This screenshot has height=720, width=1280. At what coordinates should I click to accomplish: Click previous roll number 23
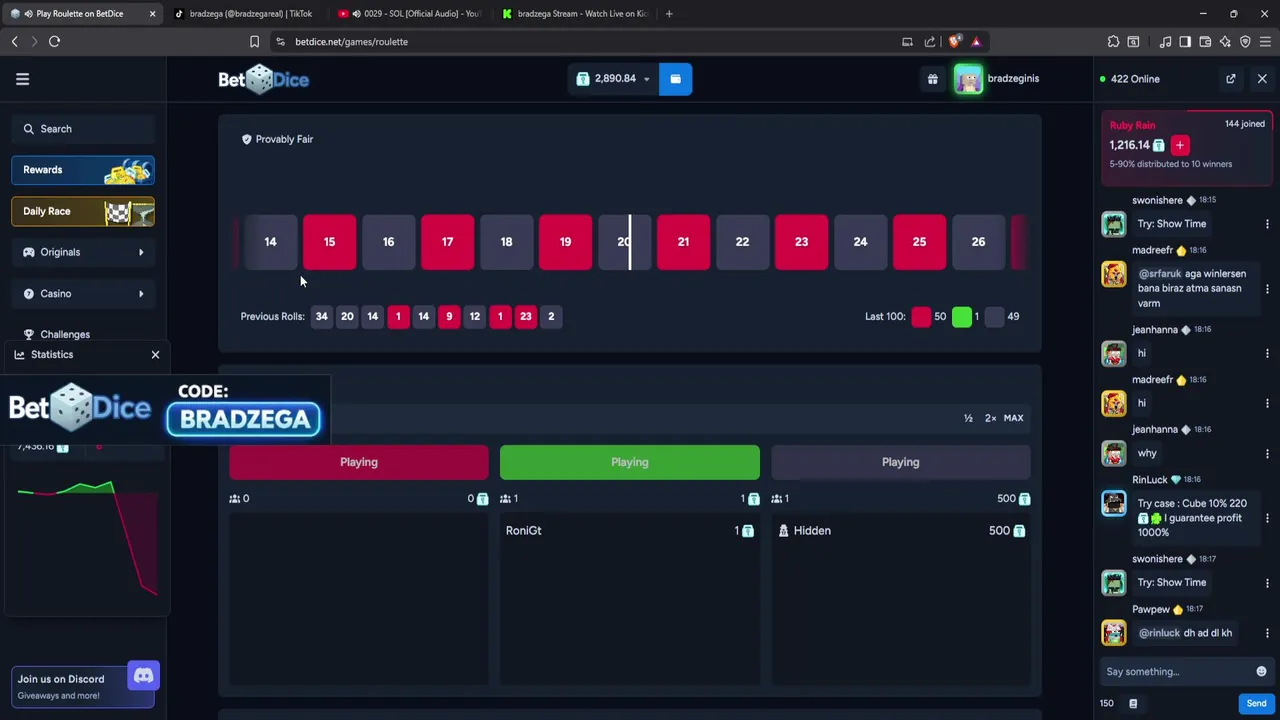525,316
